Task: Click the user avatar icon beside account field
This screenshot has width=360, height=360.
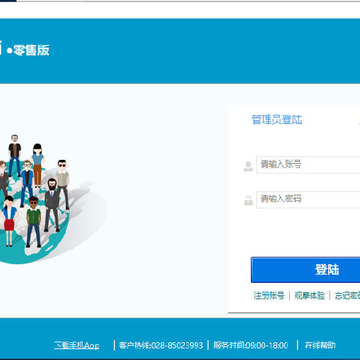Action: tap(248, 166)
